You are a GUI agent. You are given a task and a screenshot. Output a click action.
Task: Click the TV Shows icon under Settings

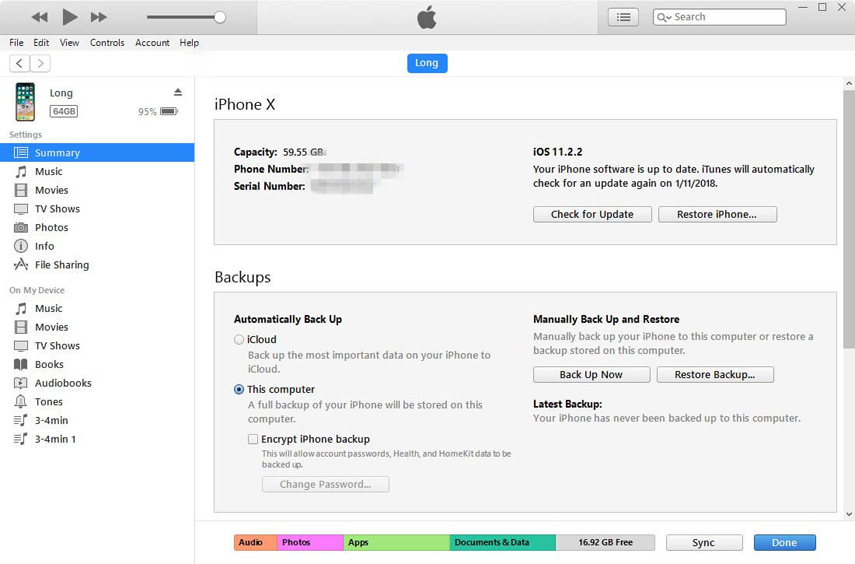pyautogui.click(x=21, y=209)
